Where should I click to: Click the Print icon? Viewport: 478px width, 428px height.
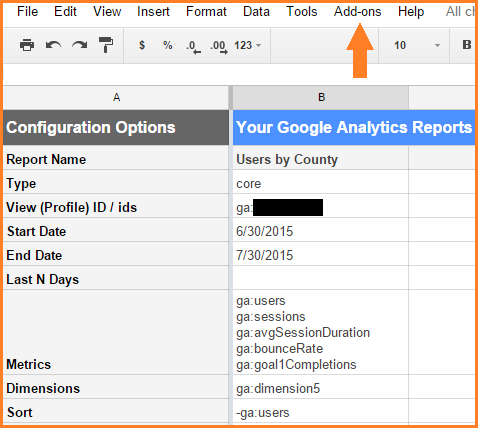(x=27, y=45)
